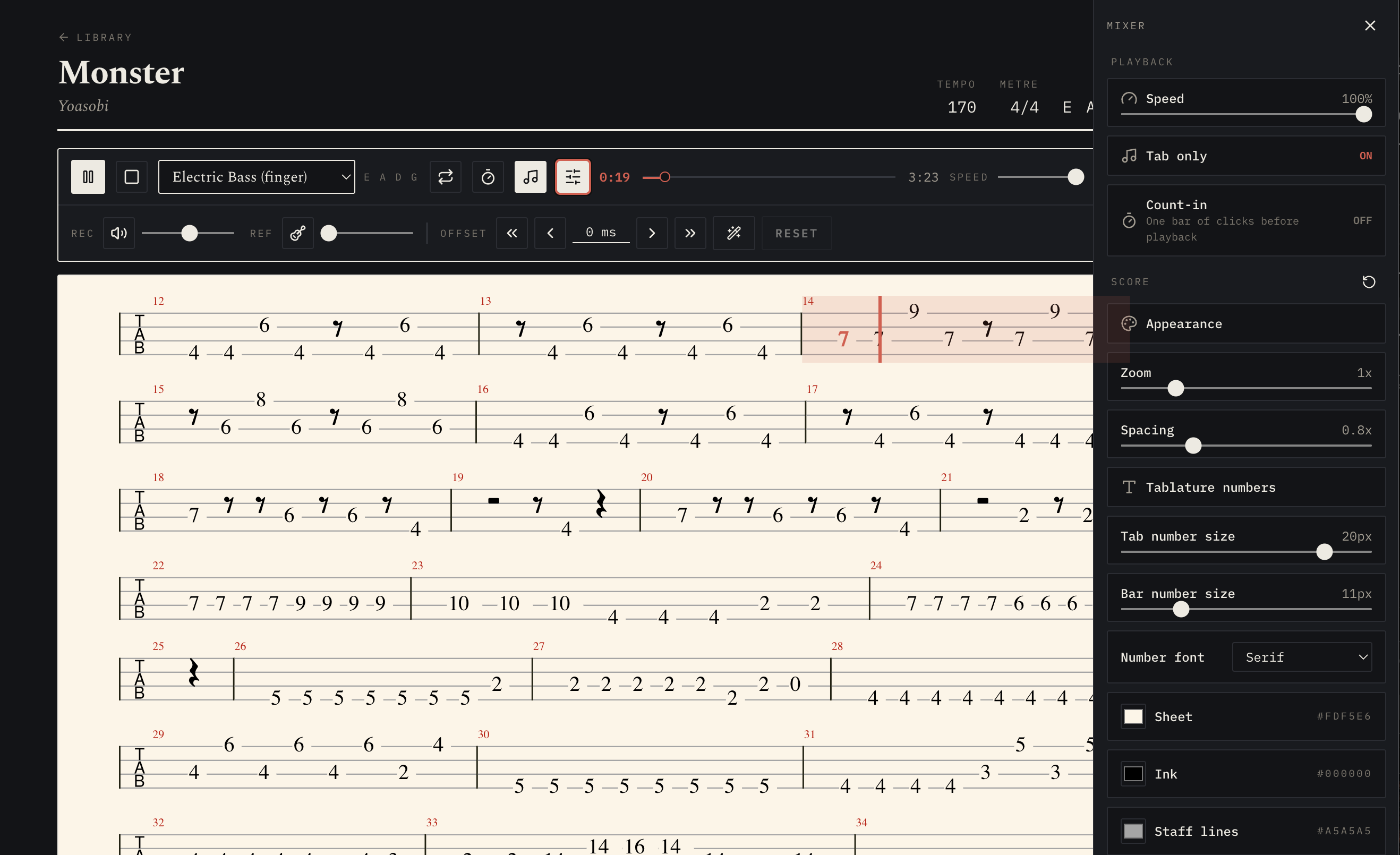This screenshot has height=855, width=1400.
Task: Click the Ink color swatch
Action: 1133,774
